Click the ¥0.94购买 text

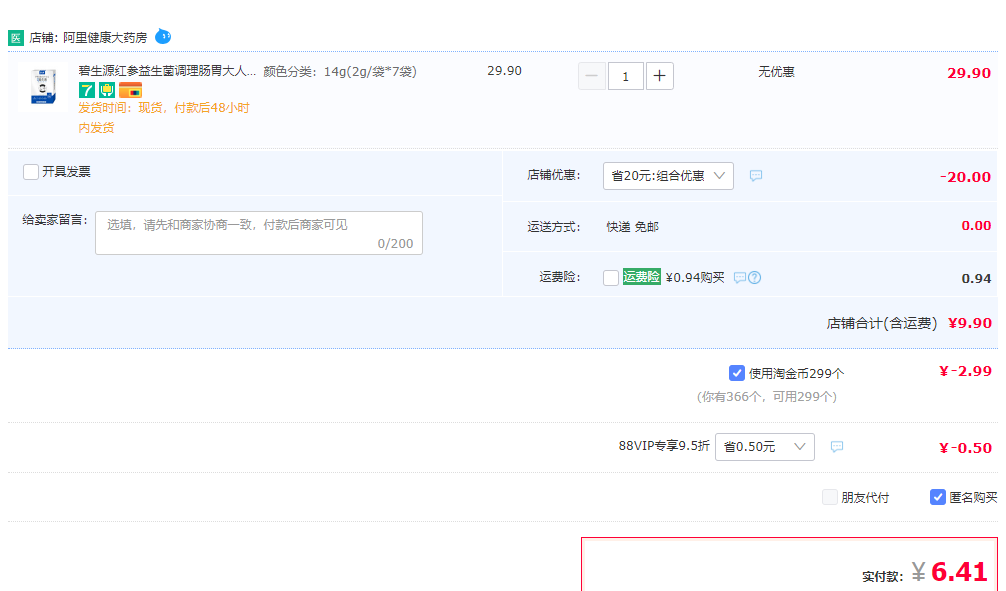coord(695,277)
